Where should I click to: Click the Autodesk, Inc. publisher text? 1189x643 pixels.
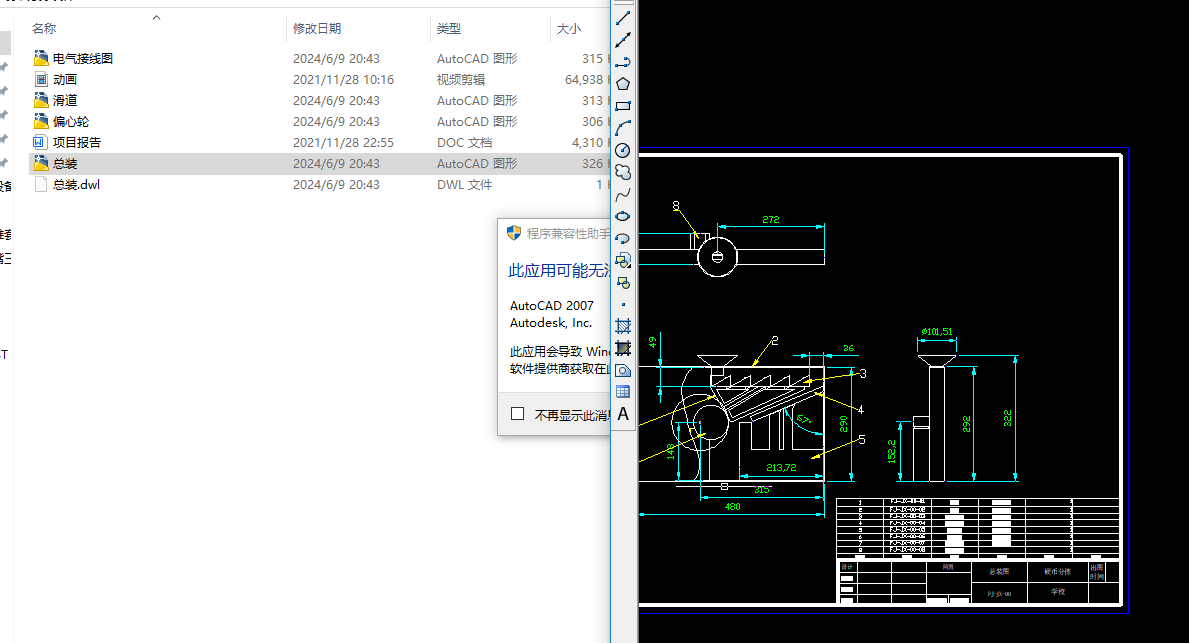point(551,323)
